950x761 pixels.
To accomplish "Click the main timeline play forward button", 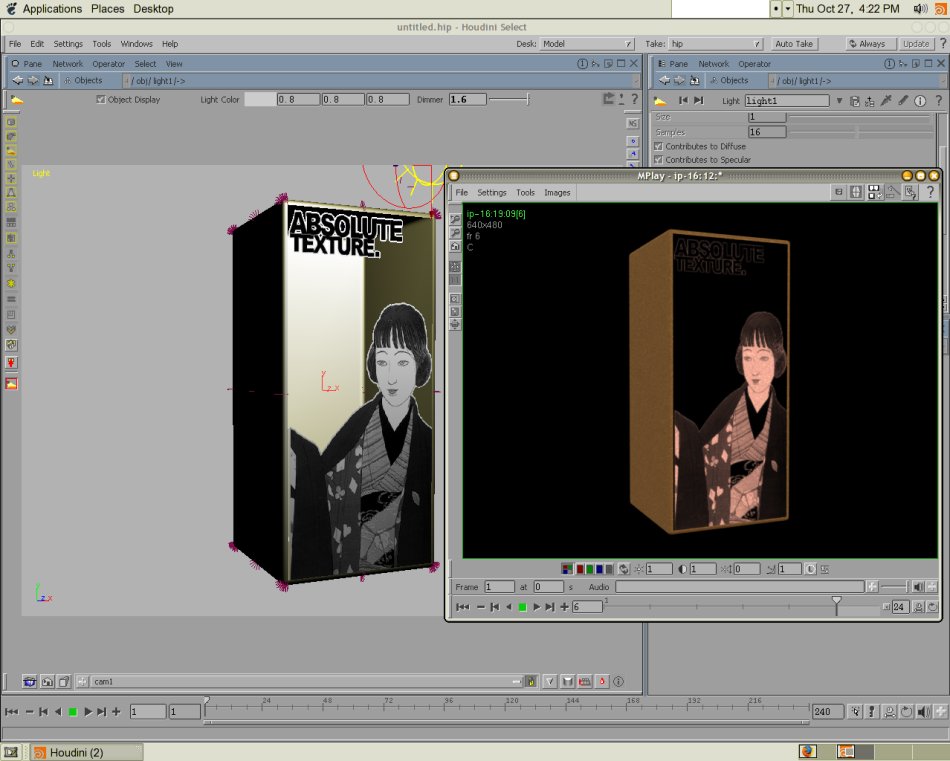I will point(88,711).
